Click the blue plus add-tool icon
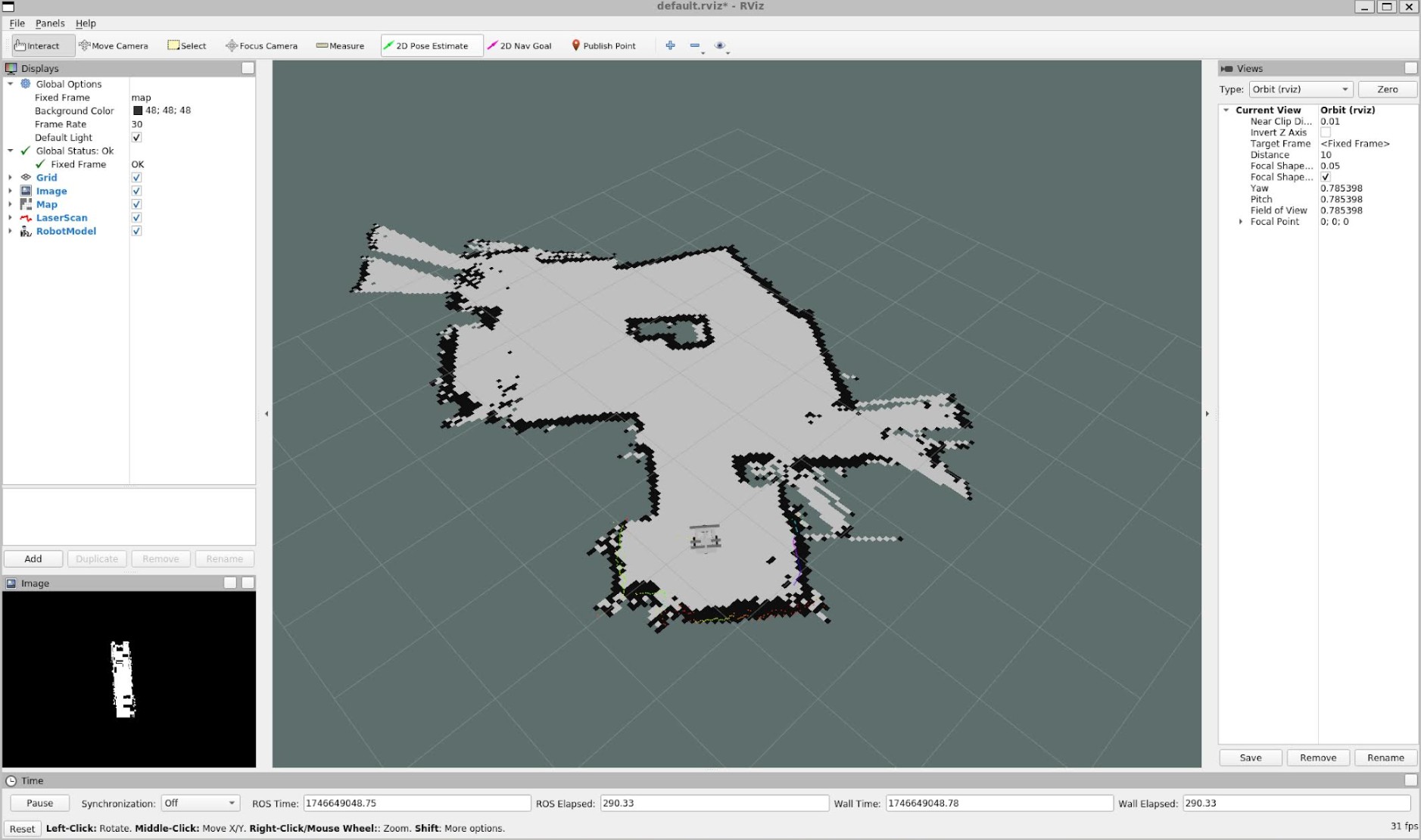The width and height of the screenshot is (1421, 840). [x=670, y=45]
